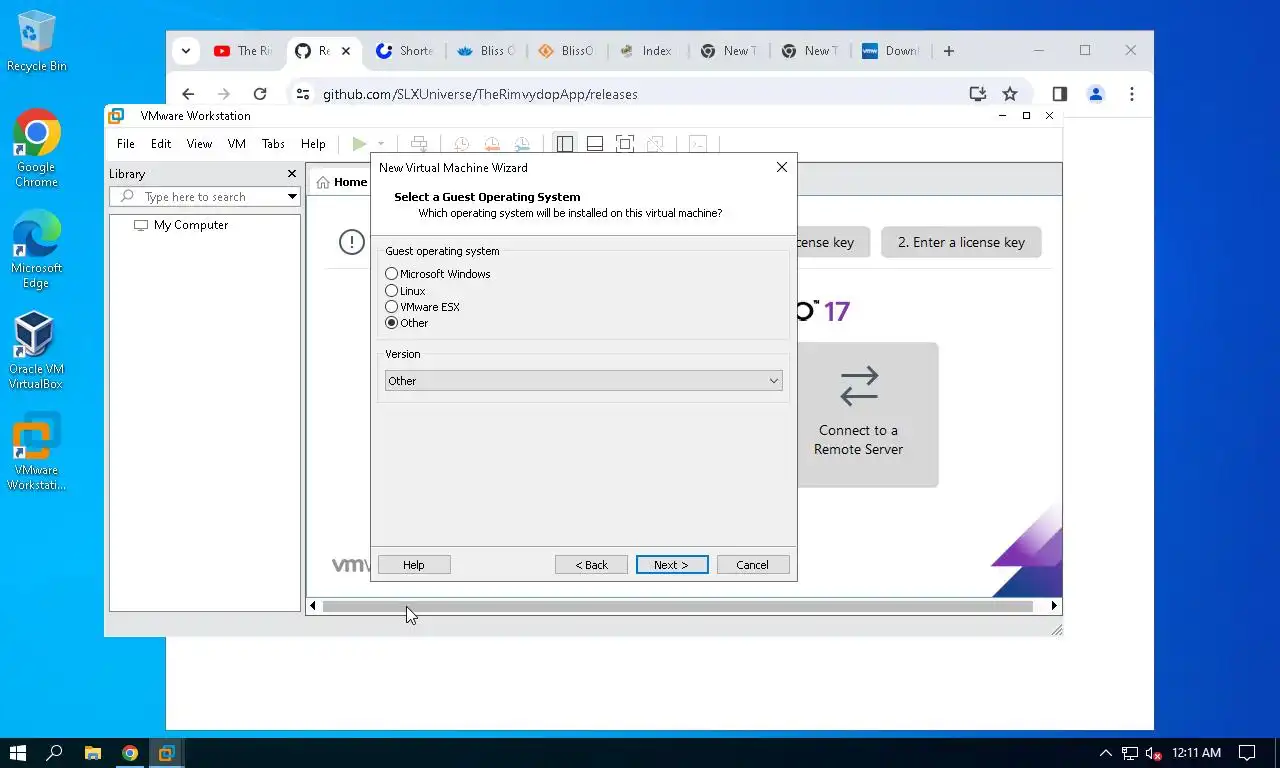Click the console view toolbar icon
The image size is (1280, 768).
tap(698, 144)
